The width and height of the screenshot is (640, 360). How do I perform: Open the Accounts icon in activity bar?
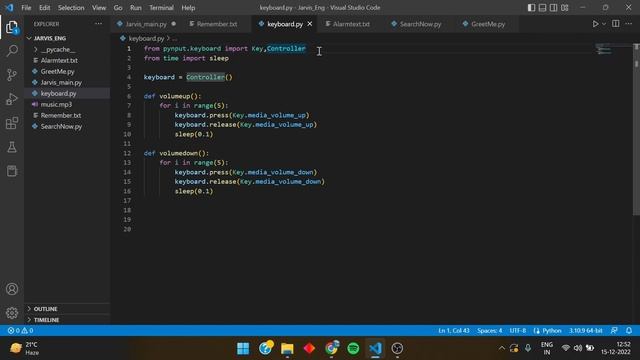(x=12, y=289)
